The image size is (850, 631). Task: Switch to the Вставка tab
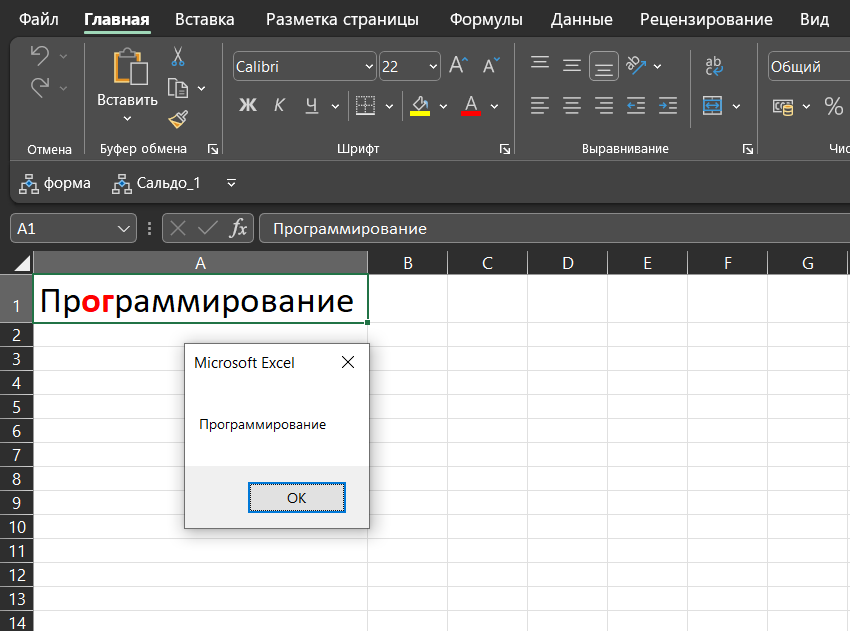(204, 20)
